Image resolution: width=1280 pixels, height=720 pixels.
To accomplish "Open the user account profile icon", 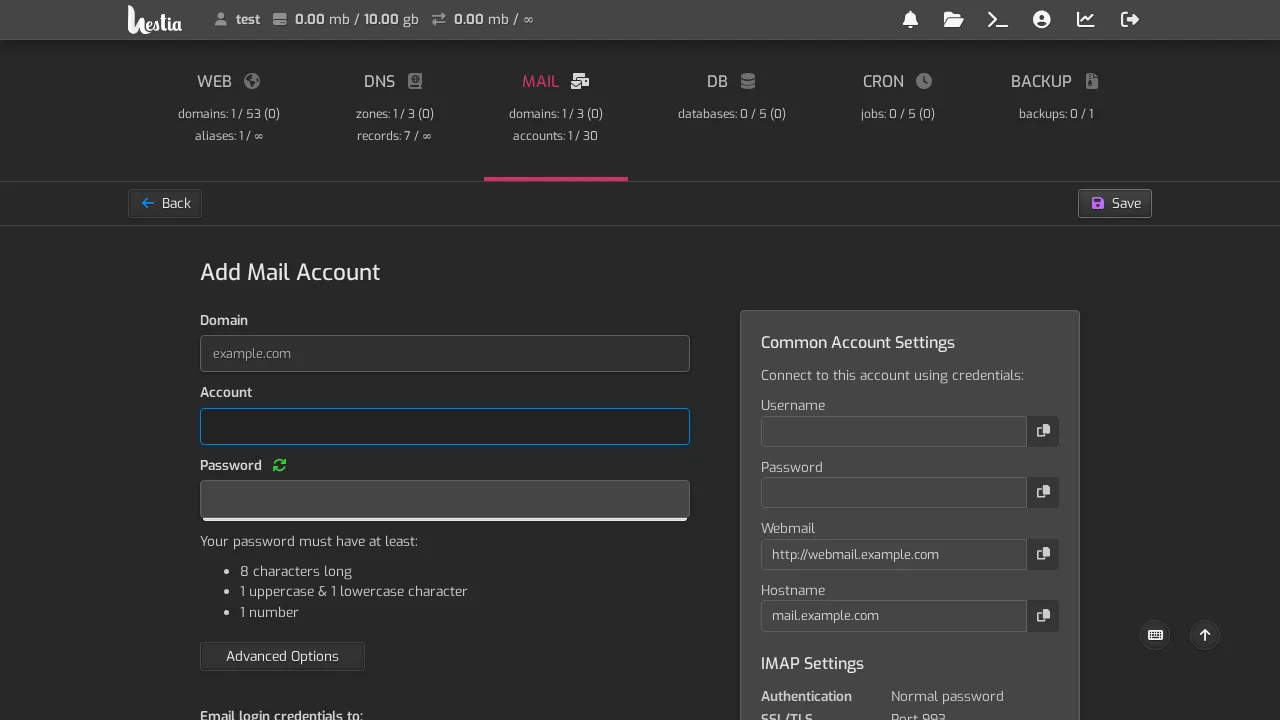I will point(1041,19).
